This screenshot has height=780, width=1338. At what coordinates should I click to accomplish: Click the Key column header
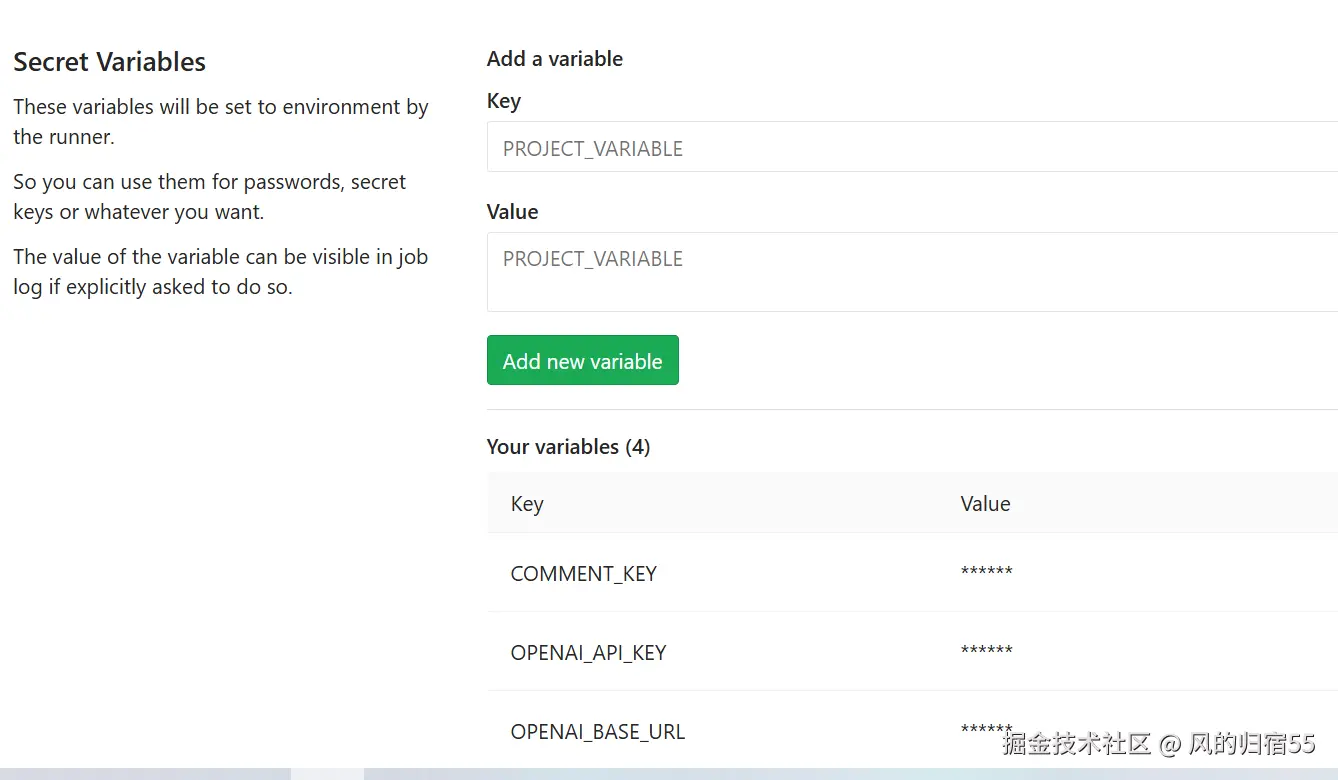coord(527,504)
